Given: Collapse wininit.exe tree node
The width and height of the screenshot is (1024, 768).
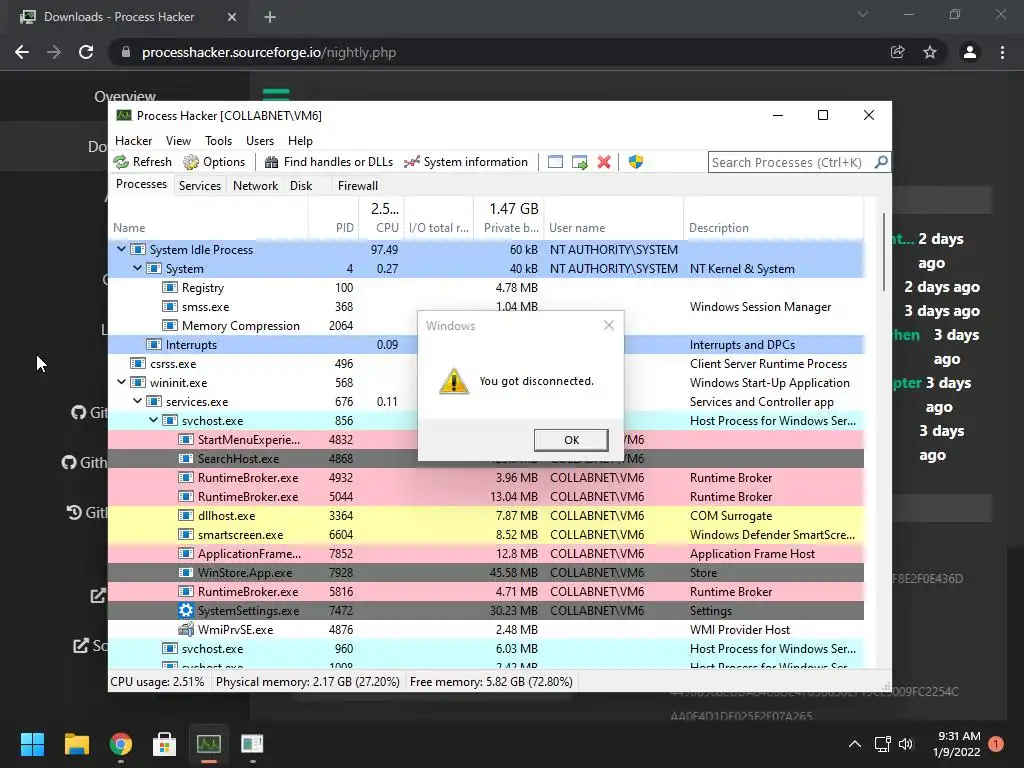Looking at the screenshot, I should pos(121,382).
